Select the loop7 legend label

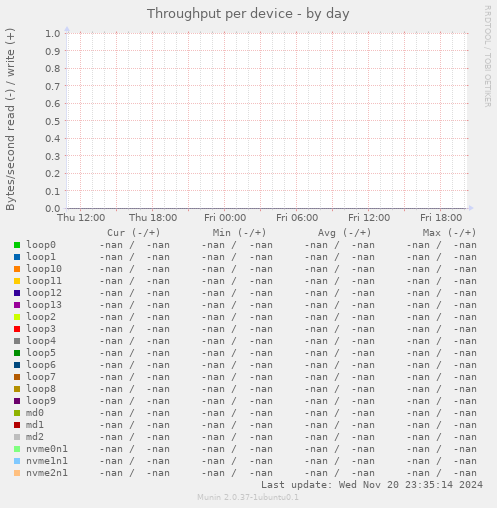pyautogui.click(x=41, y=377)
